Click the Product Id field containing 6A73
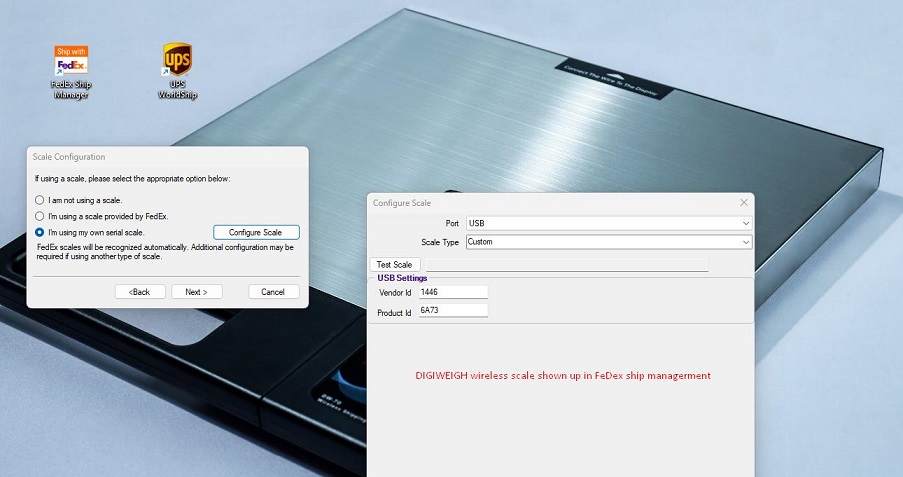The width and height of the screenshot is (903, 477). (x=452, y=312)
